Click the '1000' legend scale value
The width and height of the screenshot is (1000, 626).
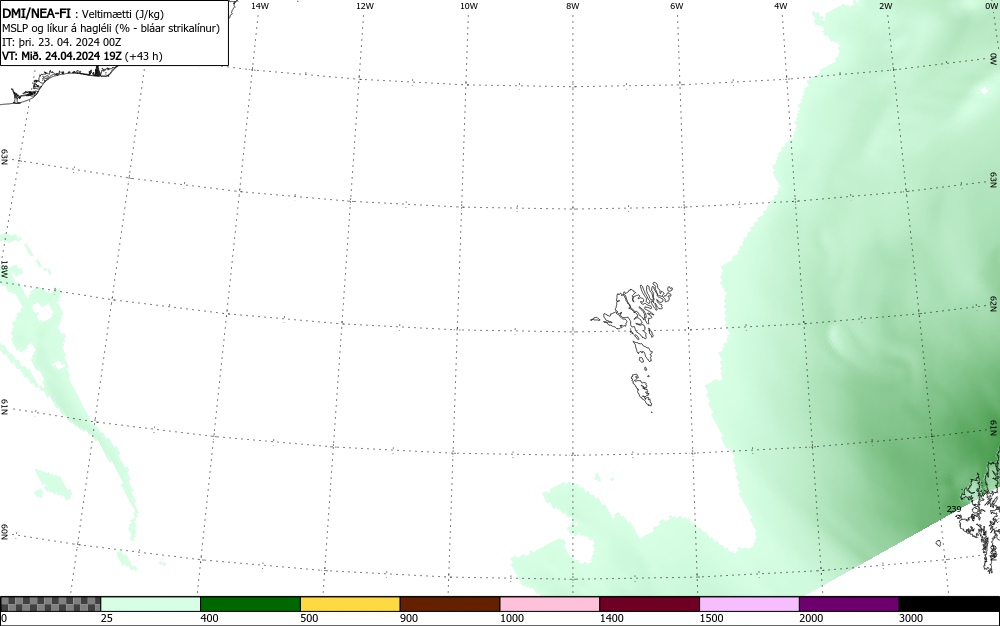[512, 618]
